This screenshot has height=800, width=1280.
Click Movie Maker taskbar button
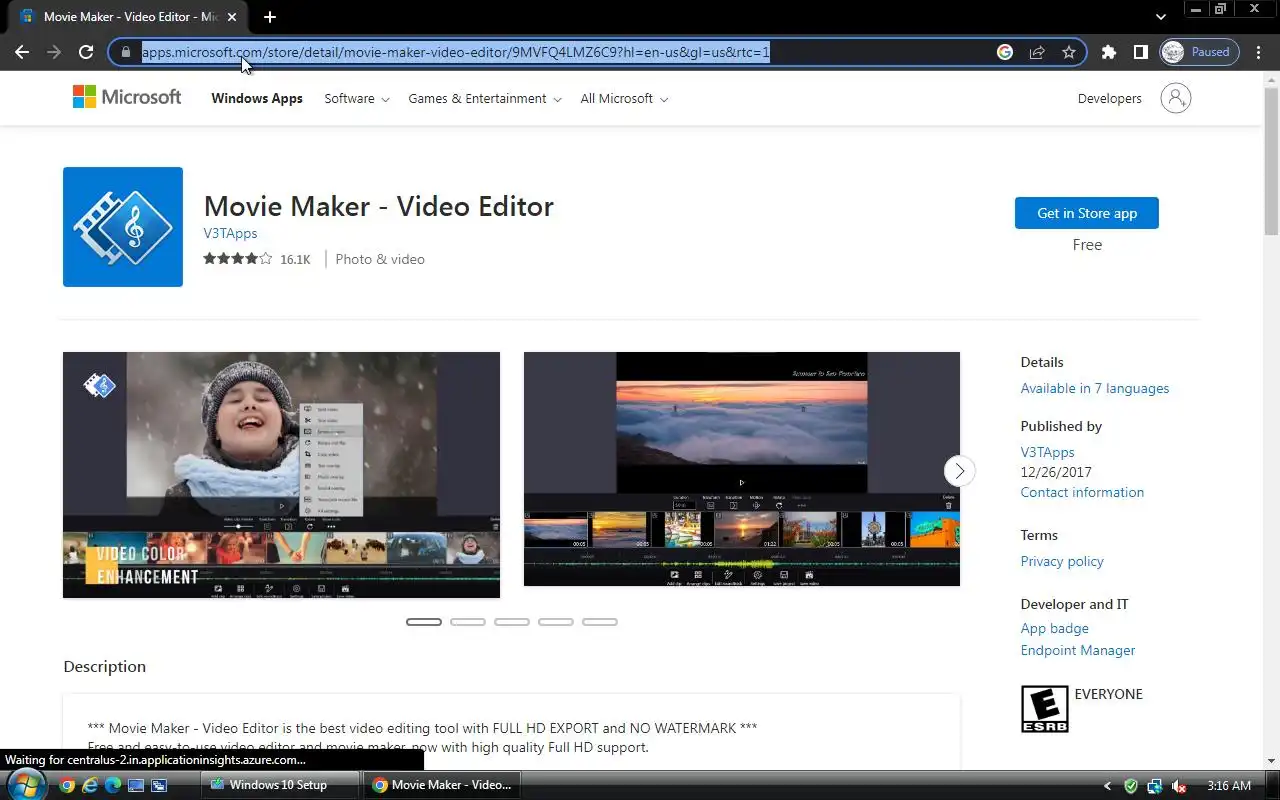(442, 785)
